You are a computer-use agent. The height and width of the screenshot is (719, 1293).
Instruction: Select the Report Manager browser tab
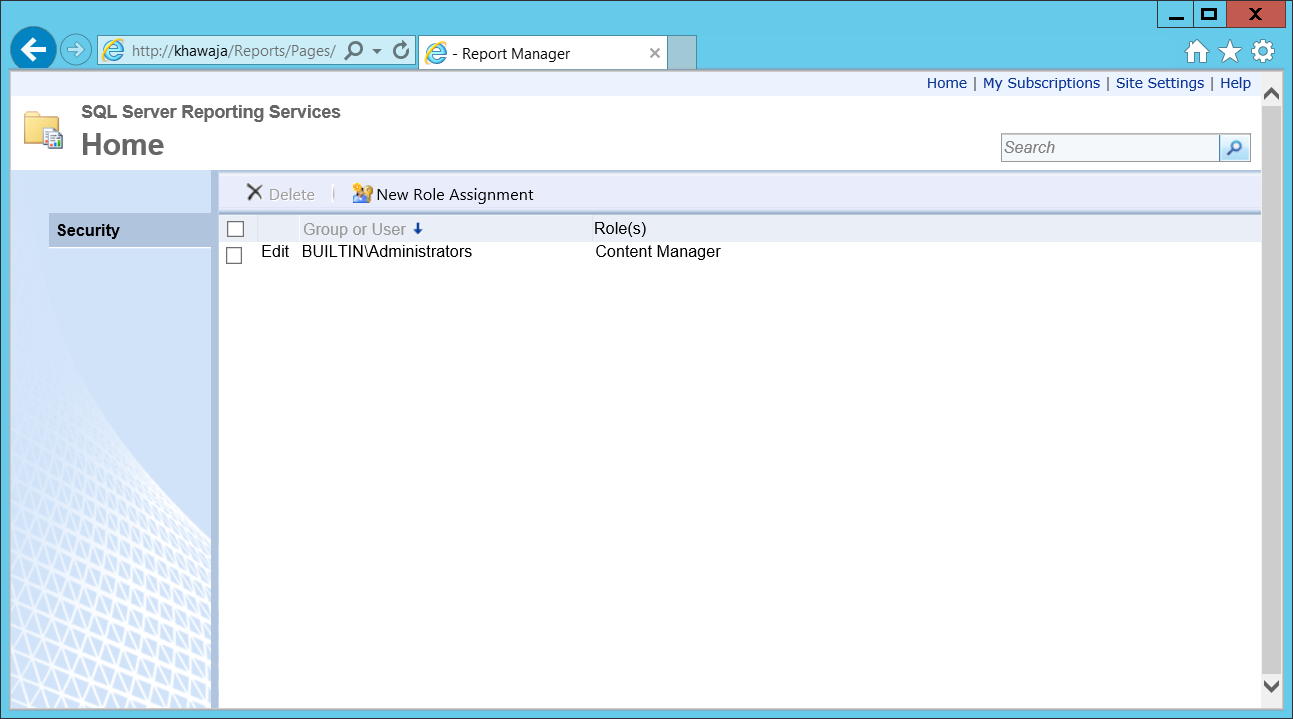pos(543,54)
